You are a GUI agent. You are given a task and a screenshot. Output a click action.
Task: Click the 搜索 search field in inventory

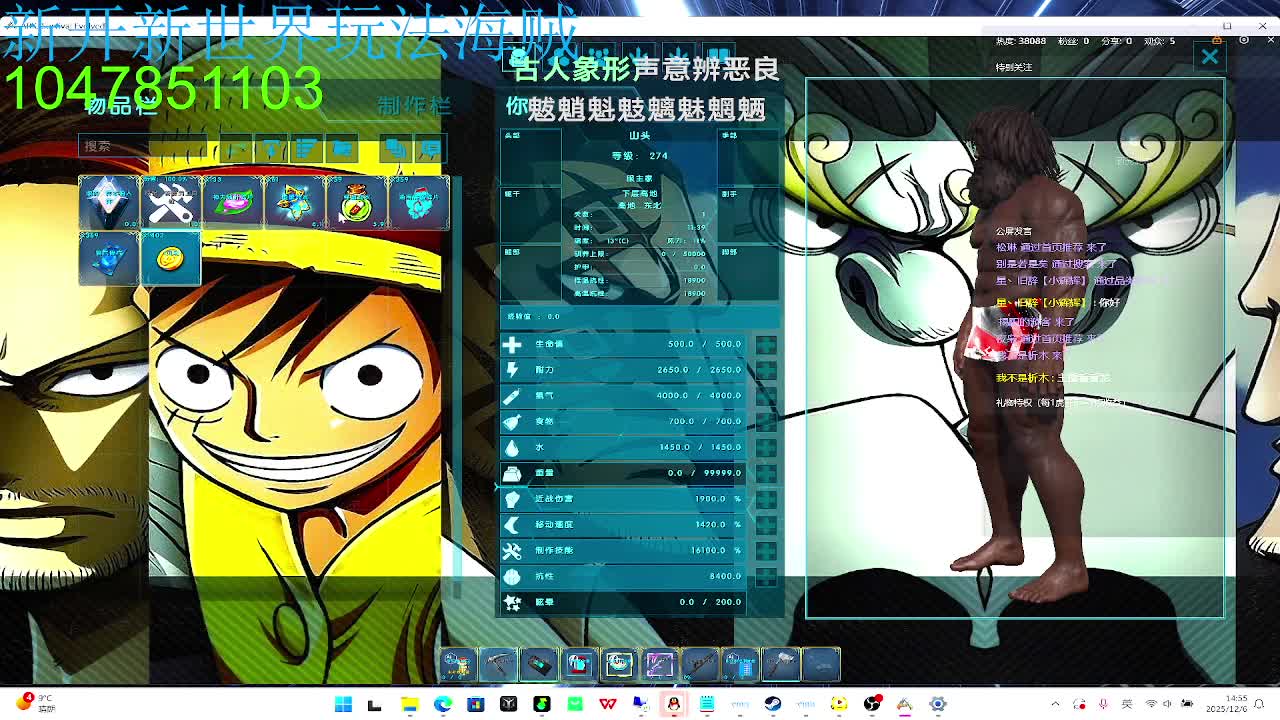(140, 146)
